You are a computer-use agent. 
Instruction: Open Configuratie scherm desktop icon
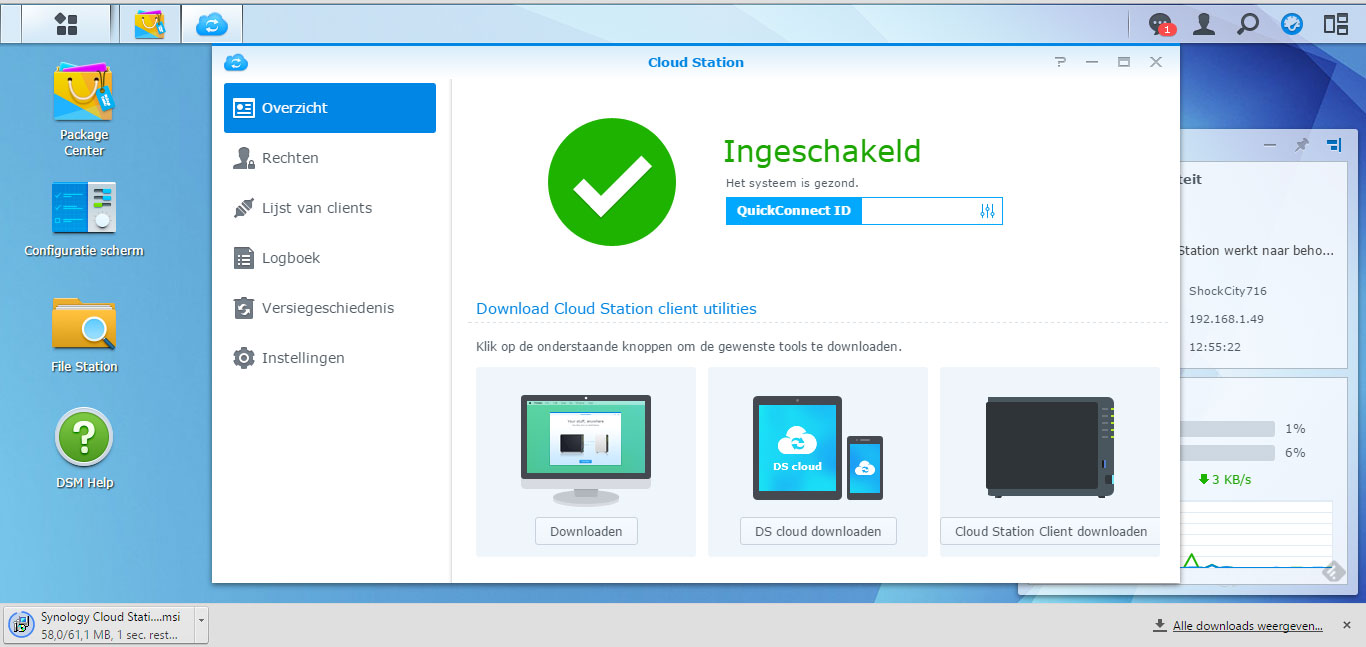84,219
